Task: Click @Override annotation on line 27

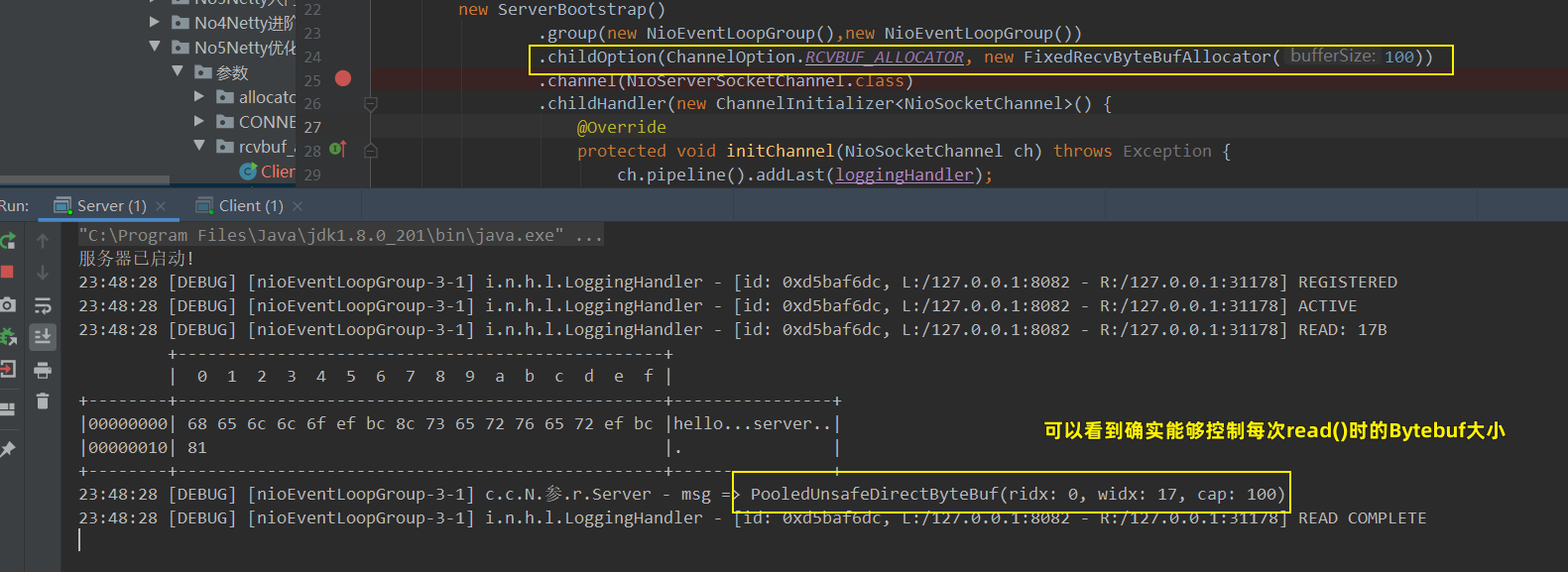Action: (x=622, y=128)
